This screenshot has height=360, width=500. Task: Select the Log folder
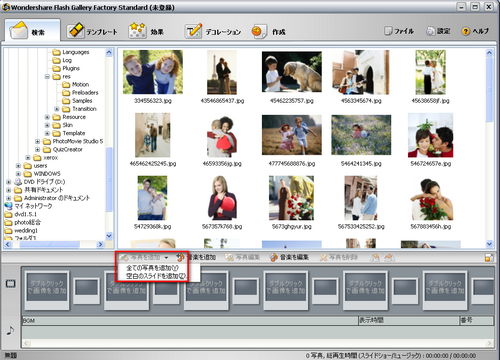pos(62,60)
